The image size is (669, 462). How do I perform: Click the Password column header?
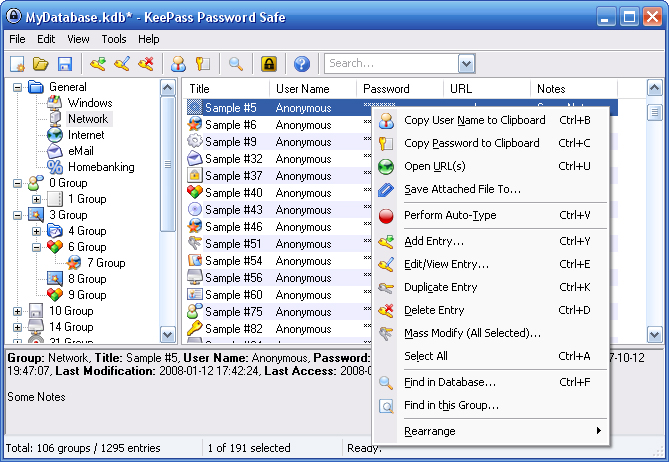click(400, 89)
